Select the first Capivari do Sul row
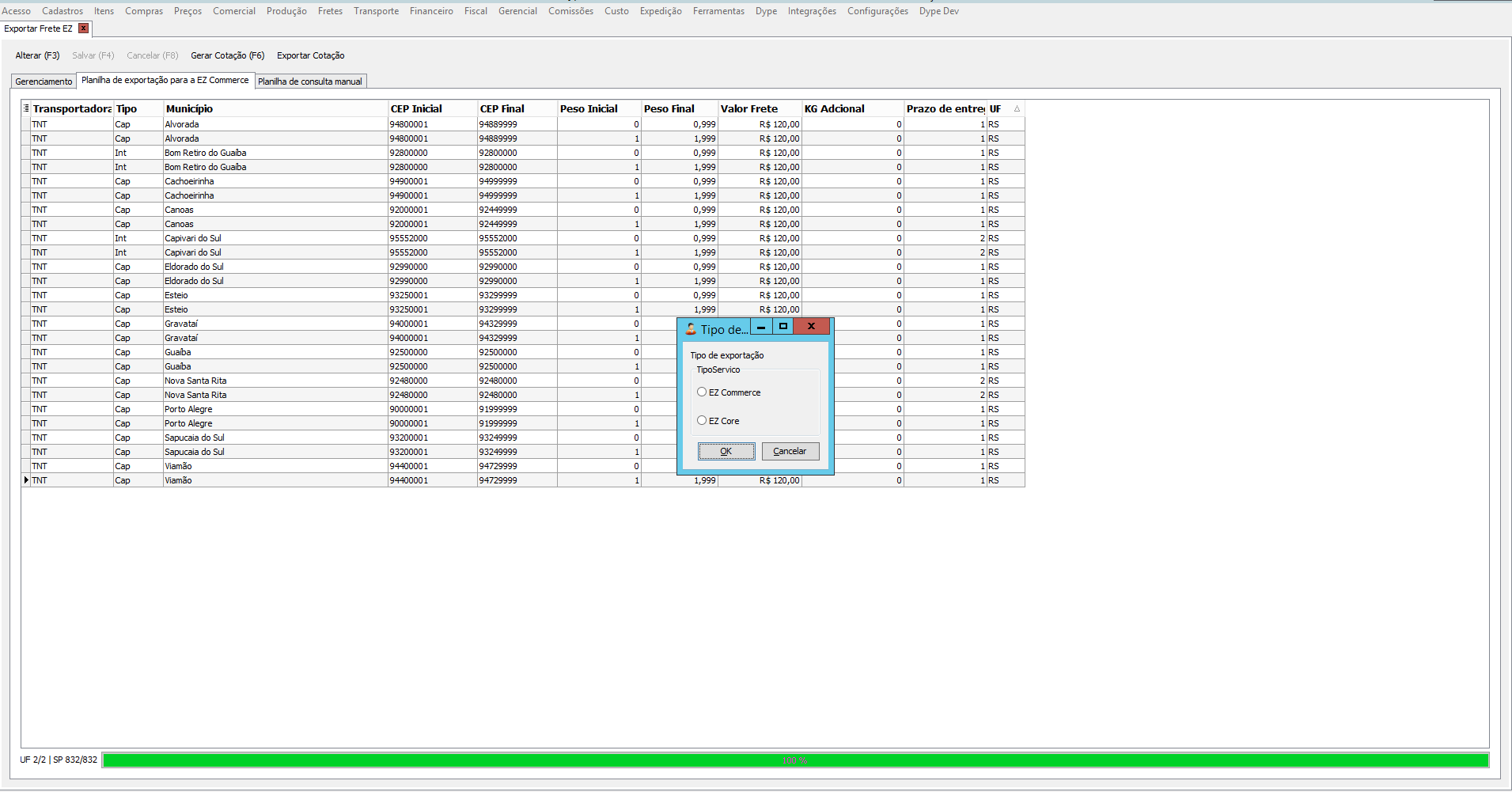The width and height of the screenshot is (1512, 792). [x=523, y=238]
